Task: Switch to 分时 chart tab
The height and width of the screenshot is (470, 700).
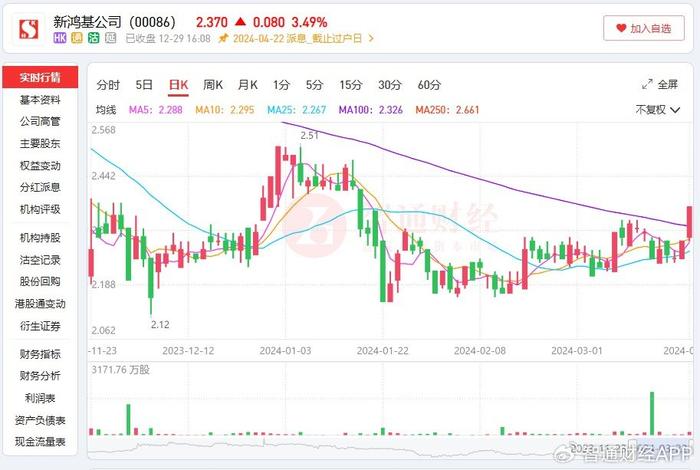Action: (x=108, y=85)
